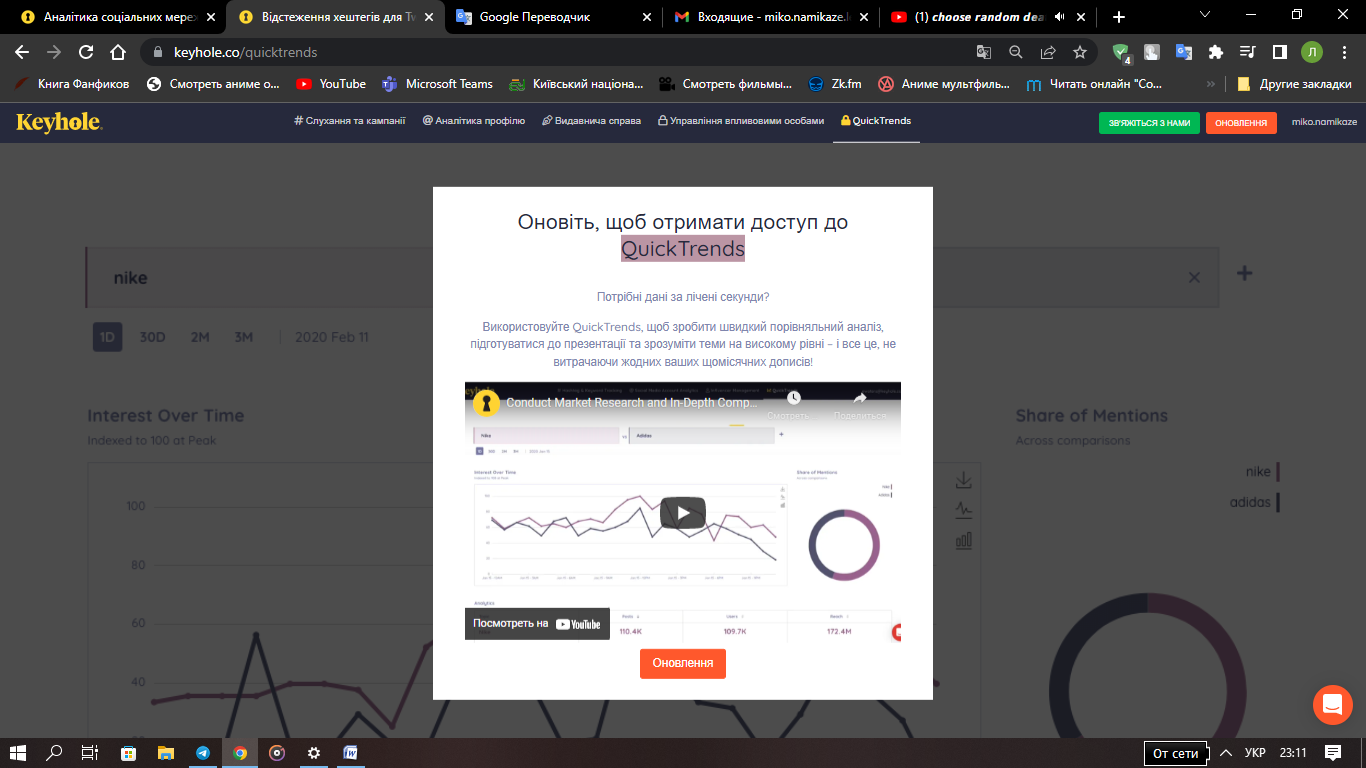Open Слухання та кампанії menu

(x=350, y=121)
